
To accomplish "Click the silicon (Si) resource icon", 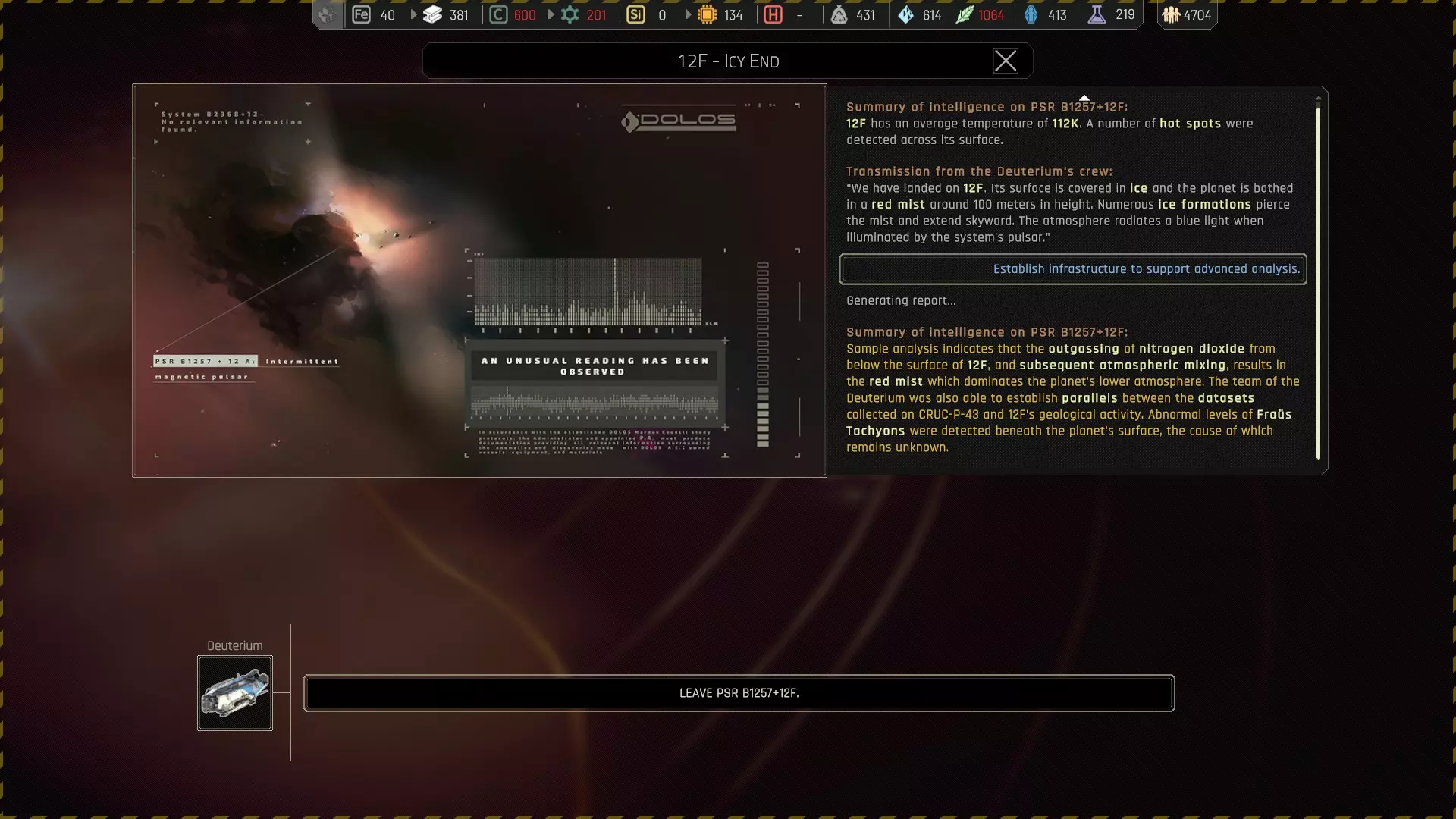I will point(636,14).
